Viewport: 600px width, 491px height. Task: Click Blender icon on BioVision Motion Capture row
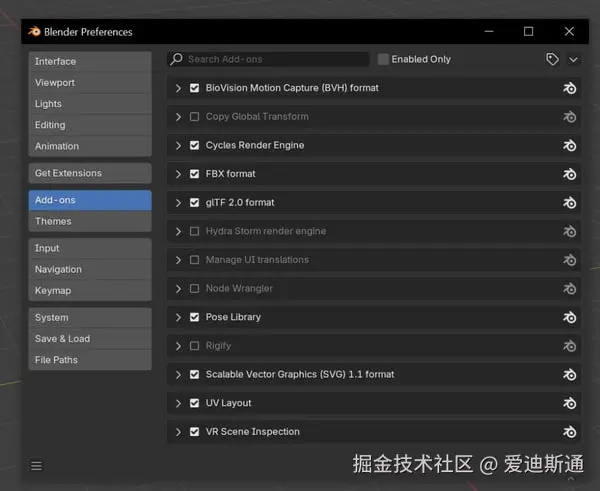click(x=569, y=88)
